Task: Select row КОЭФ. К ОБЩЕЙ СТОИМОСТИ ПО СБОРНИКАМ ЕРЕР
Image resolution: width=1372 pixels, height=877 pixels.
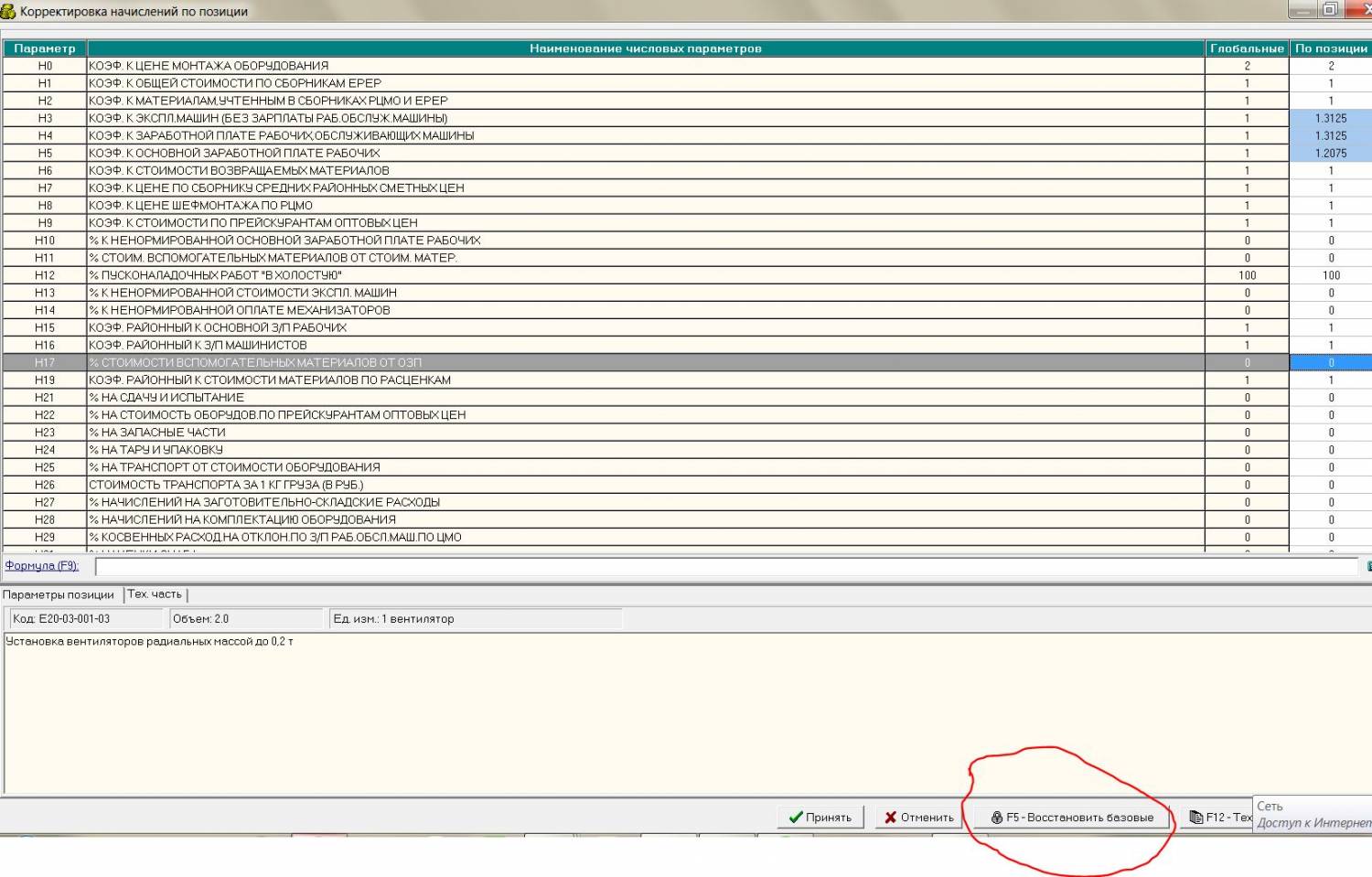Action: coord(646,83)
